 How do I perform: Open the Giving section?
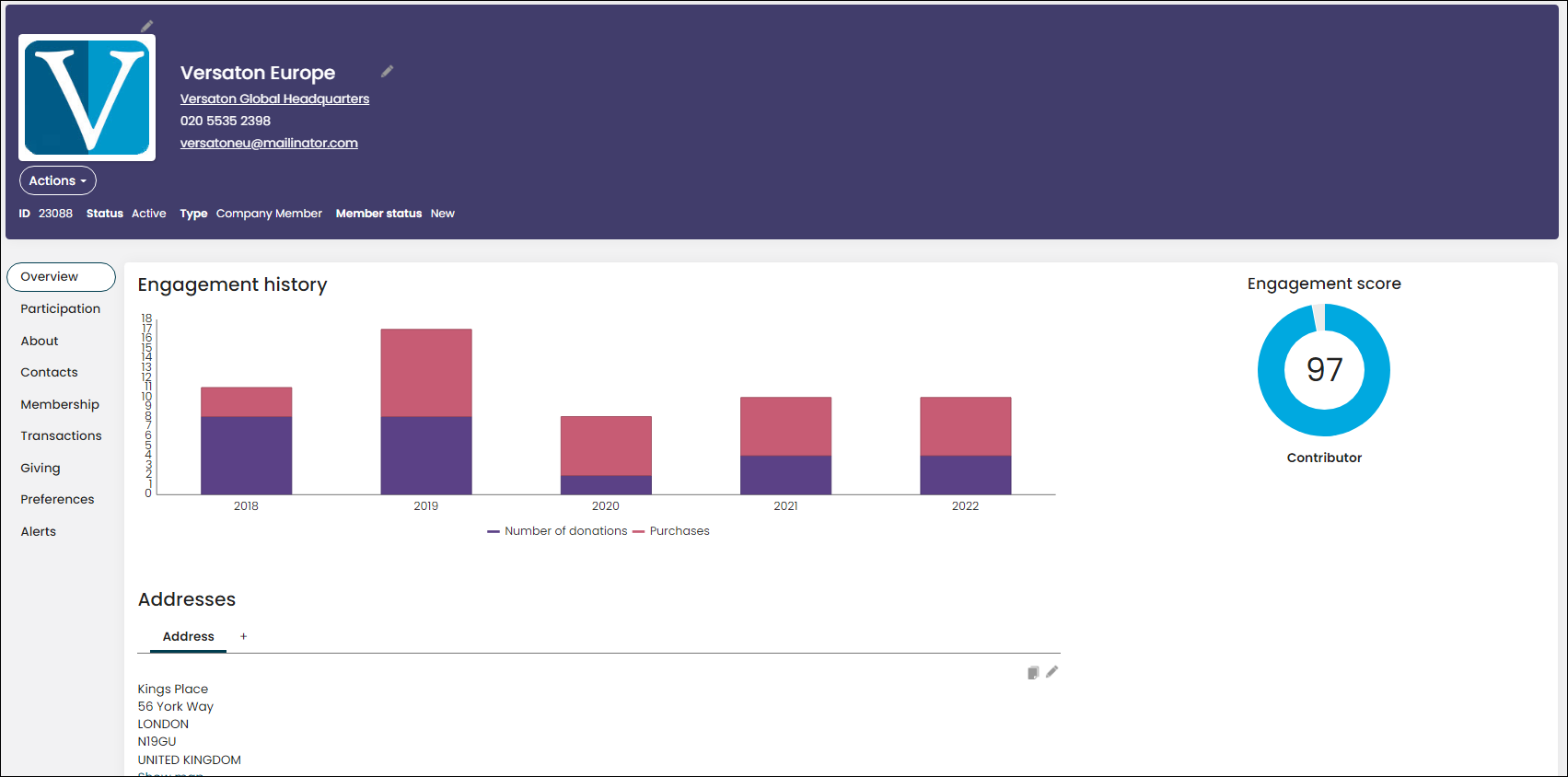pyautogui.click(x=41, y=468)
